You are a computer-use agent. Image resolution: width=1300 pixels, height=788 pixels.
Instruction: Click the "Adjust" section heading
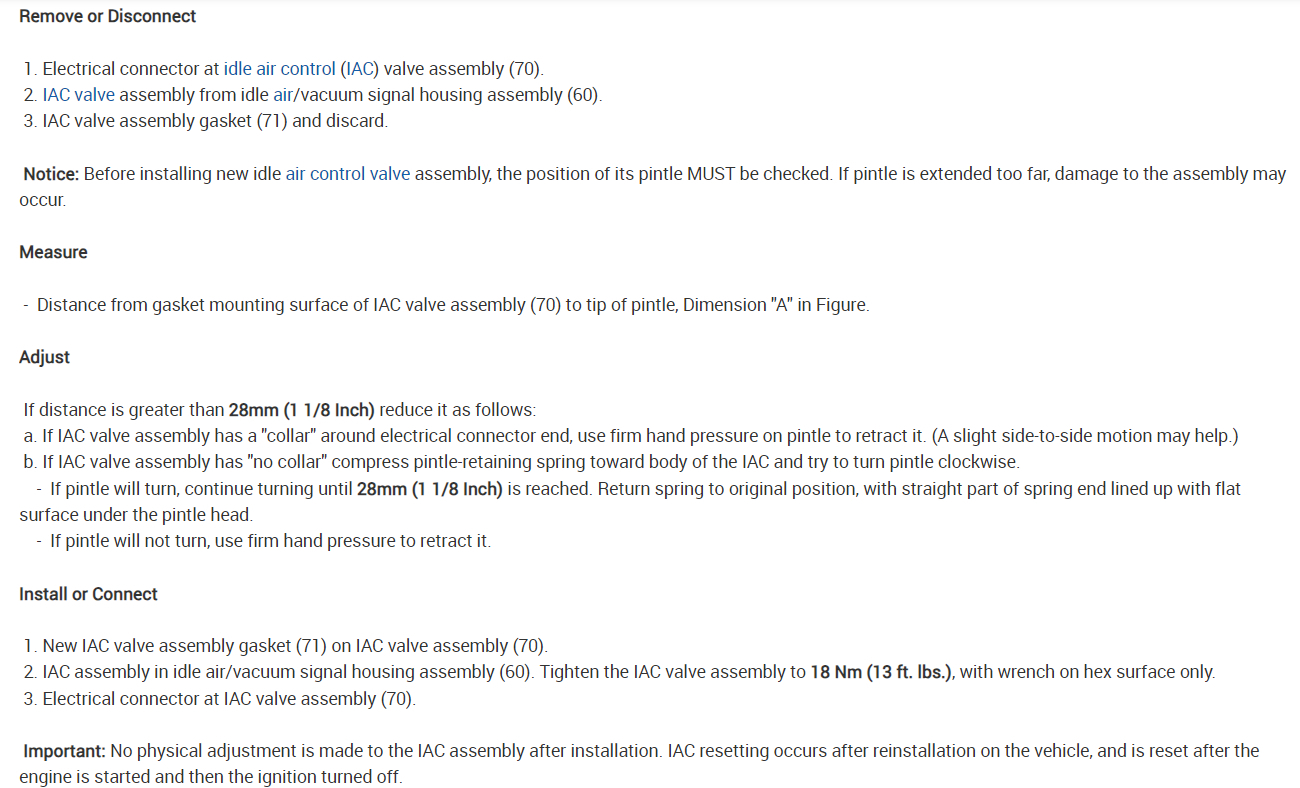44,357
